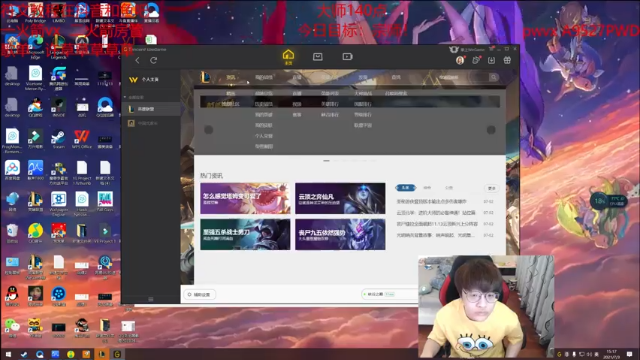The image size is (640, 360).
Task: Open 个人主页 in the WeGame sidebar
Action: tap(151, 80)
